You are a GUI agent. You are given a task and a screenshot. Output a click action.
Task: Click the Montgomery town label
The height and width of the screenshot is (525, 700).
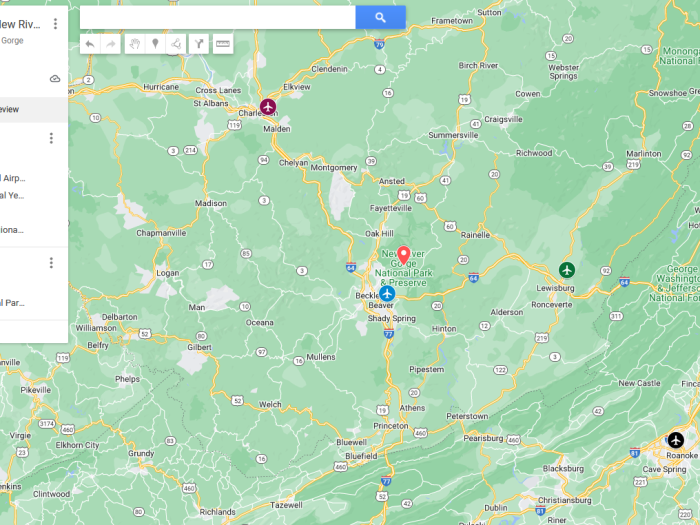tap(333, 167)
